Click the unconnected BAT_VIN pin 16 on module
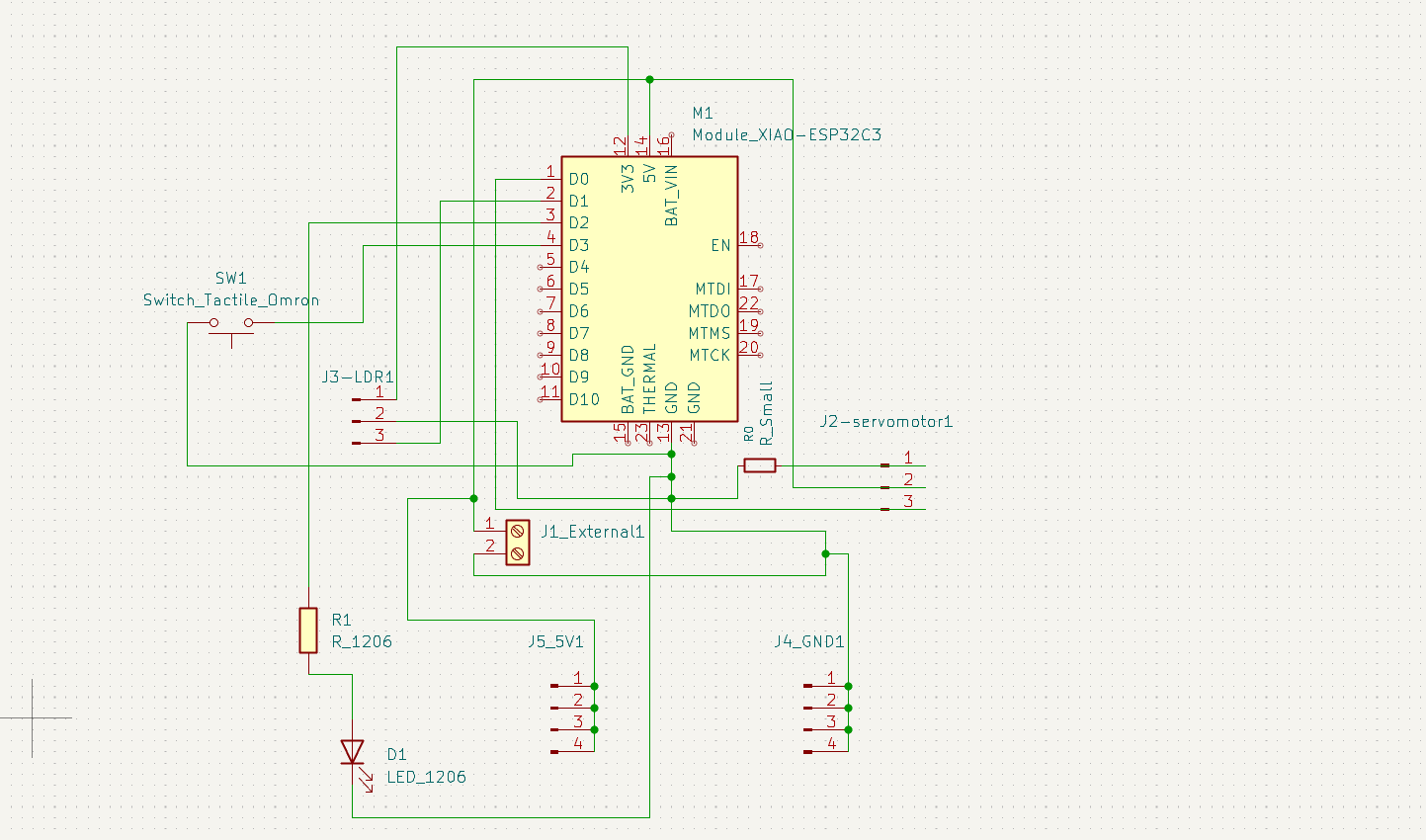 tap(671, 144)
